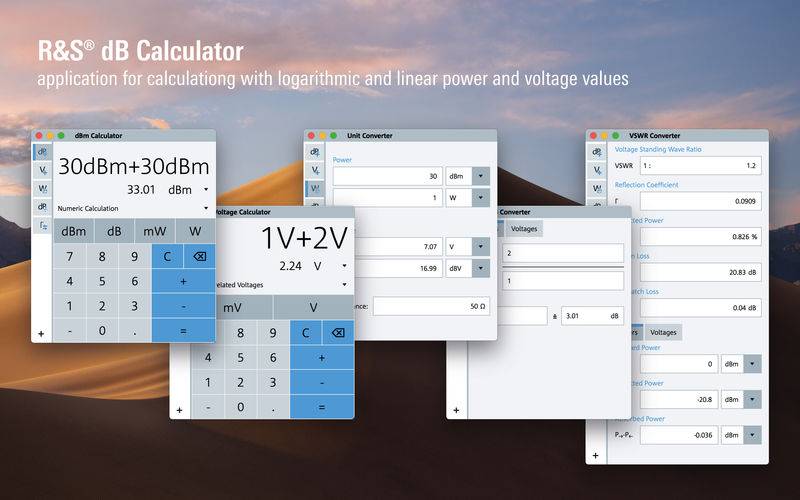Click plus operator key in dBm Calculator keypad
The width and height of the screenshot is (800, 500).
point(184,281)
